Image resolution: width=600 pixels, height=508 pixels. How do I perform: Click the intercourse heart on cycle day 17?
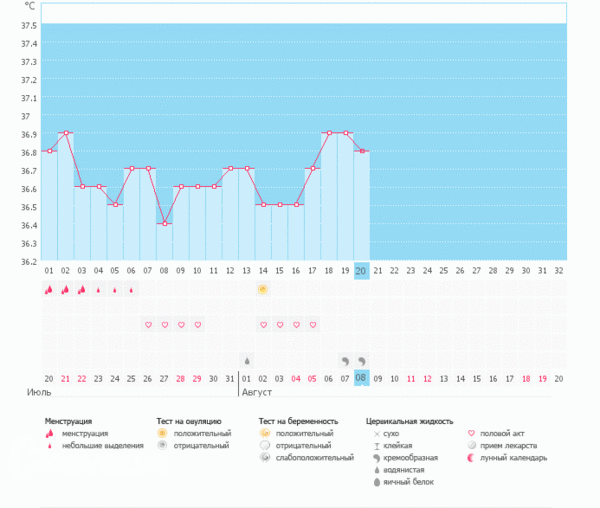click(x=312, y=325)
